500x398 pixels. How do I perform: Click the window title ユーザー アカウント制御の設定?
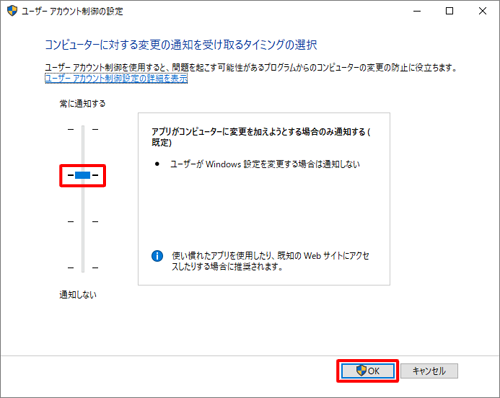tap(72, 11)
